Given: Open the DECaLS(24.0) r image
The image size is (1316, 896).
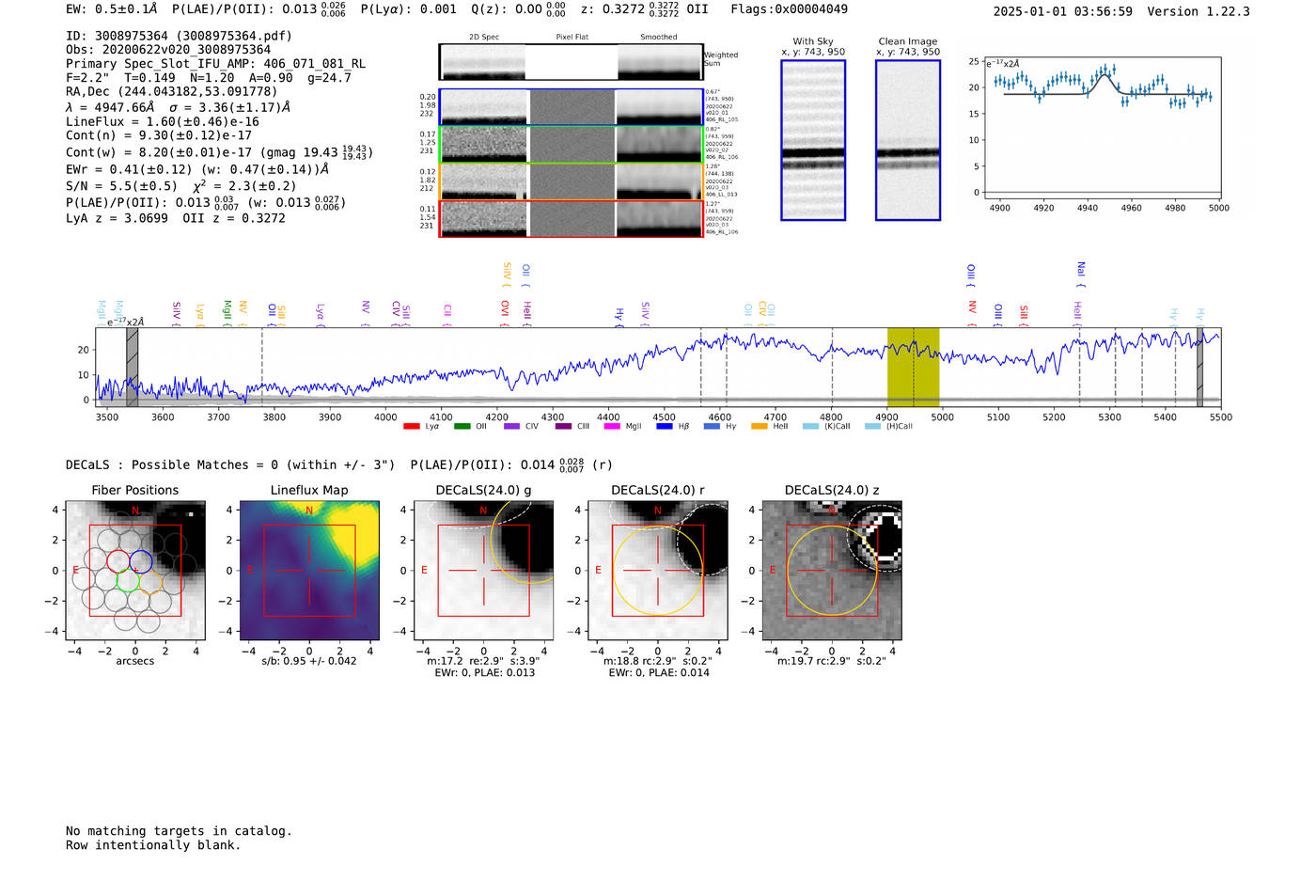Looking at the screenshot, I should (x=657, y=571).
